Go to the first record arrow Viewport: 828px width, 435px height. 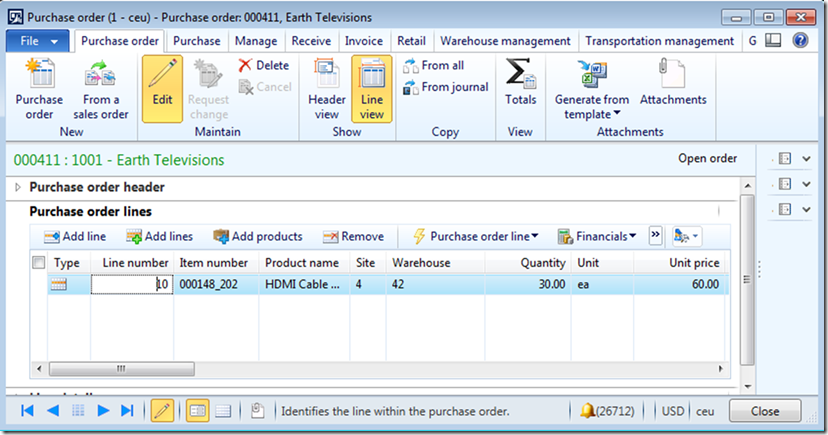28,411
